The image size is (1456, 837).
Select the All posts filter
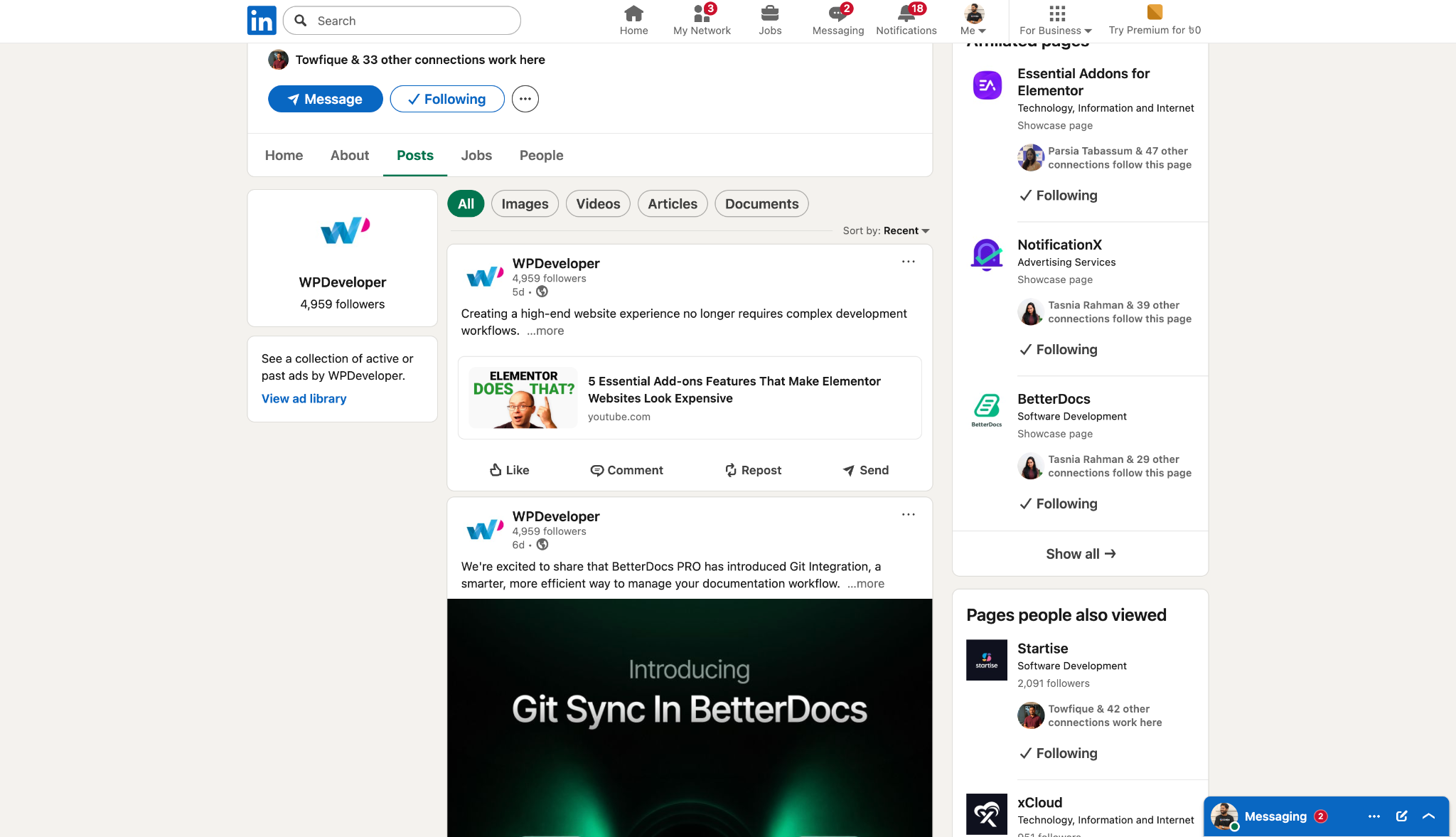[x=466, y=204]
